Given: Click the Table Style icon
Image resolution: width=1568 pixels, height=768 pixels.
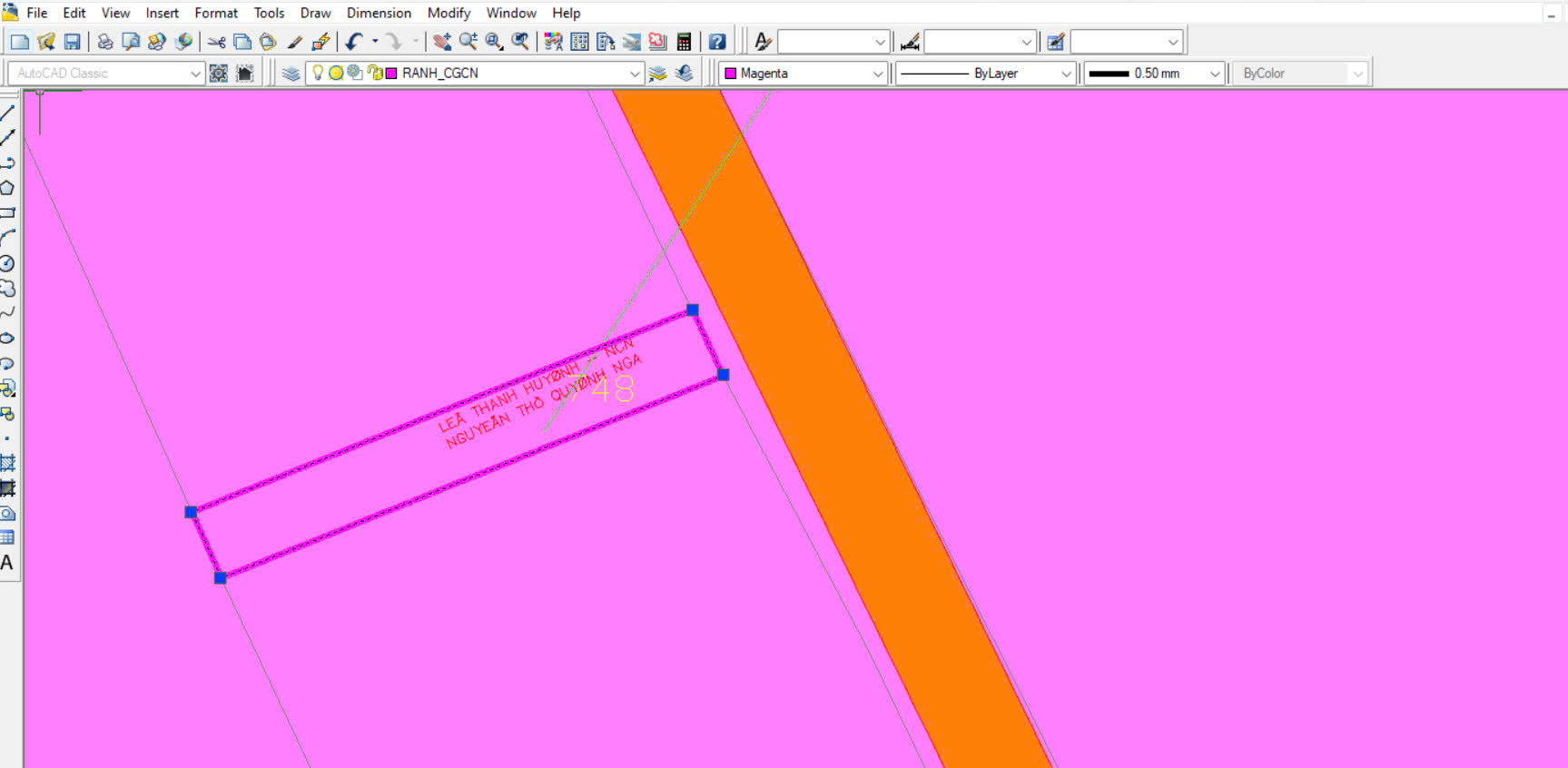Looking at the screenshot, I should pos(1055,42).
